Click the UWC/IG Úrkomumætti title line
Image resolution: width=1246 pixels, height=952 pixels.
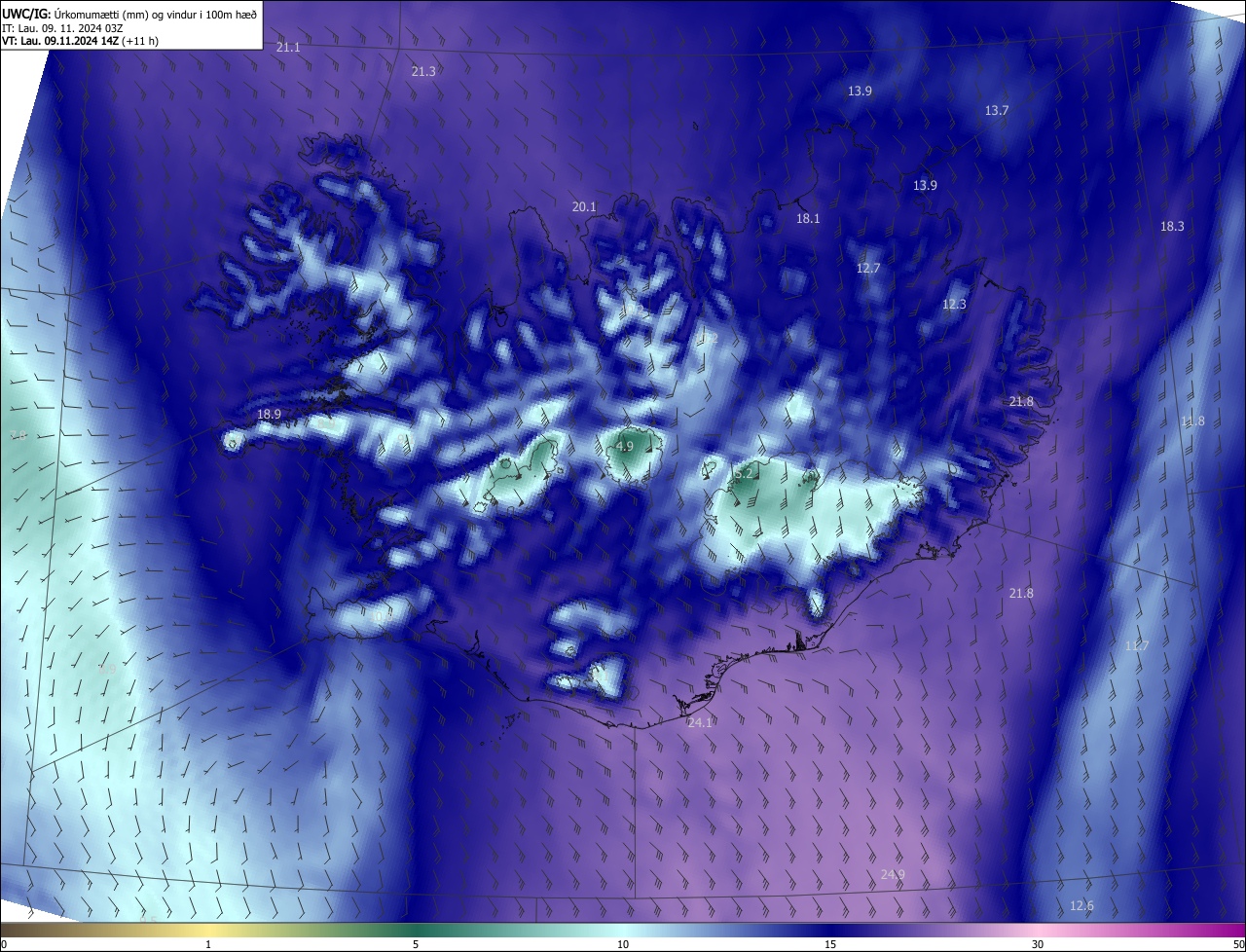pyautogui.click(x=129, y=14)
